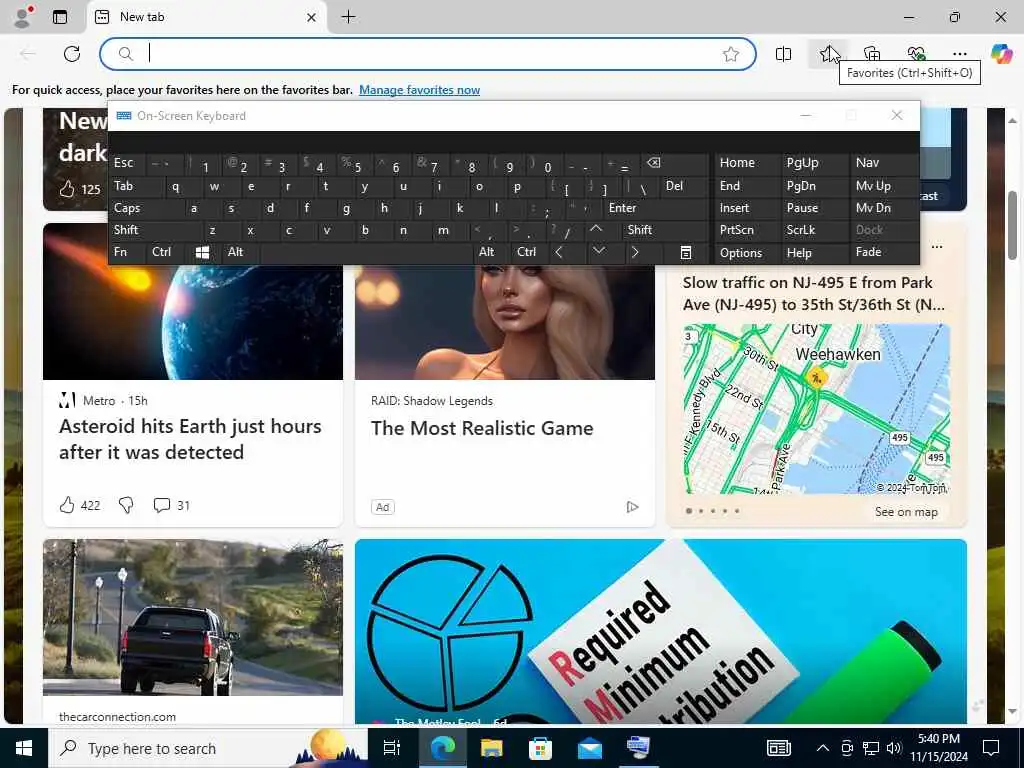Click the Start button
Screen dimensions: 1024x768
point(24,748)
